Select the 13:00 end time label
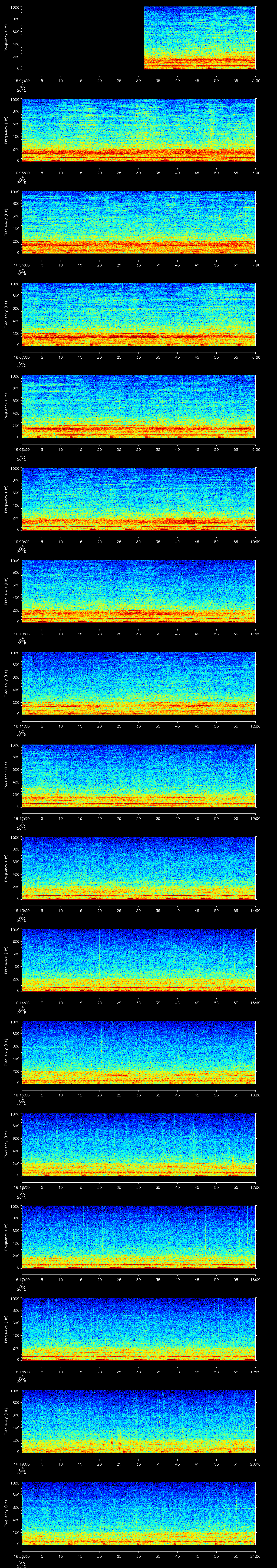277x1568 pixels. 256,818
